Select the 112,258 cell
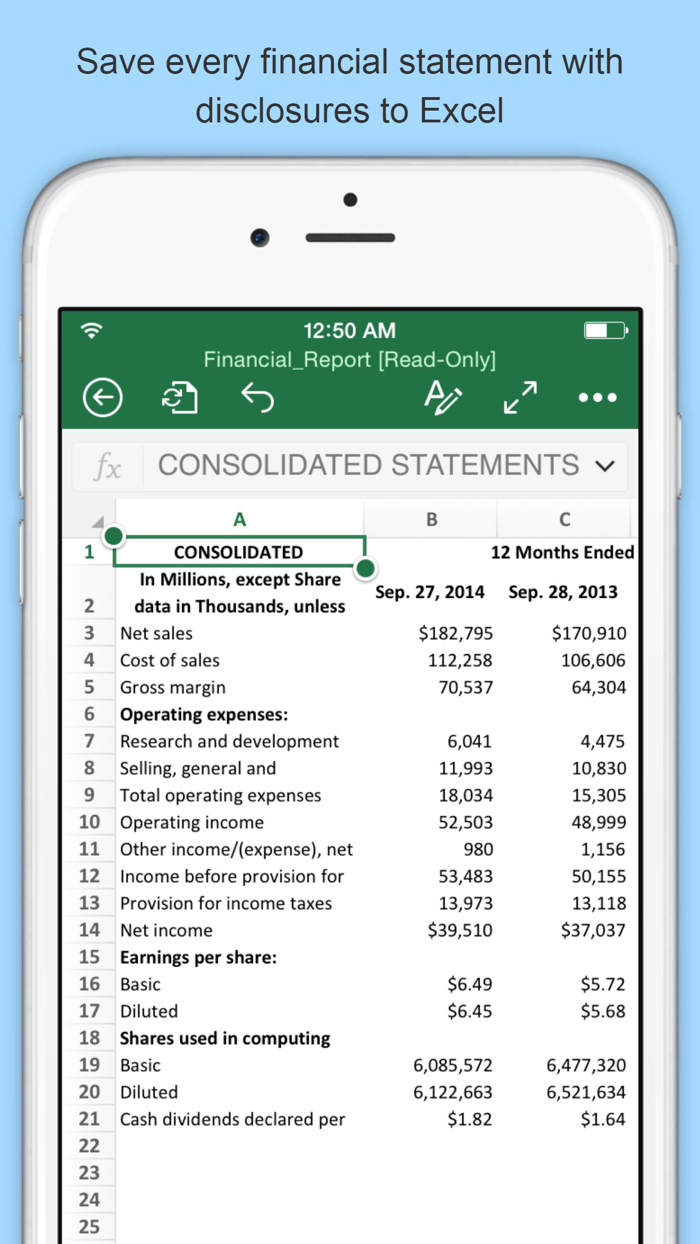The width and height of the screenshot is (700, 1244). click(x=460, y=660)
